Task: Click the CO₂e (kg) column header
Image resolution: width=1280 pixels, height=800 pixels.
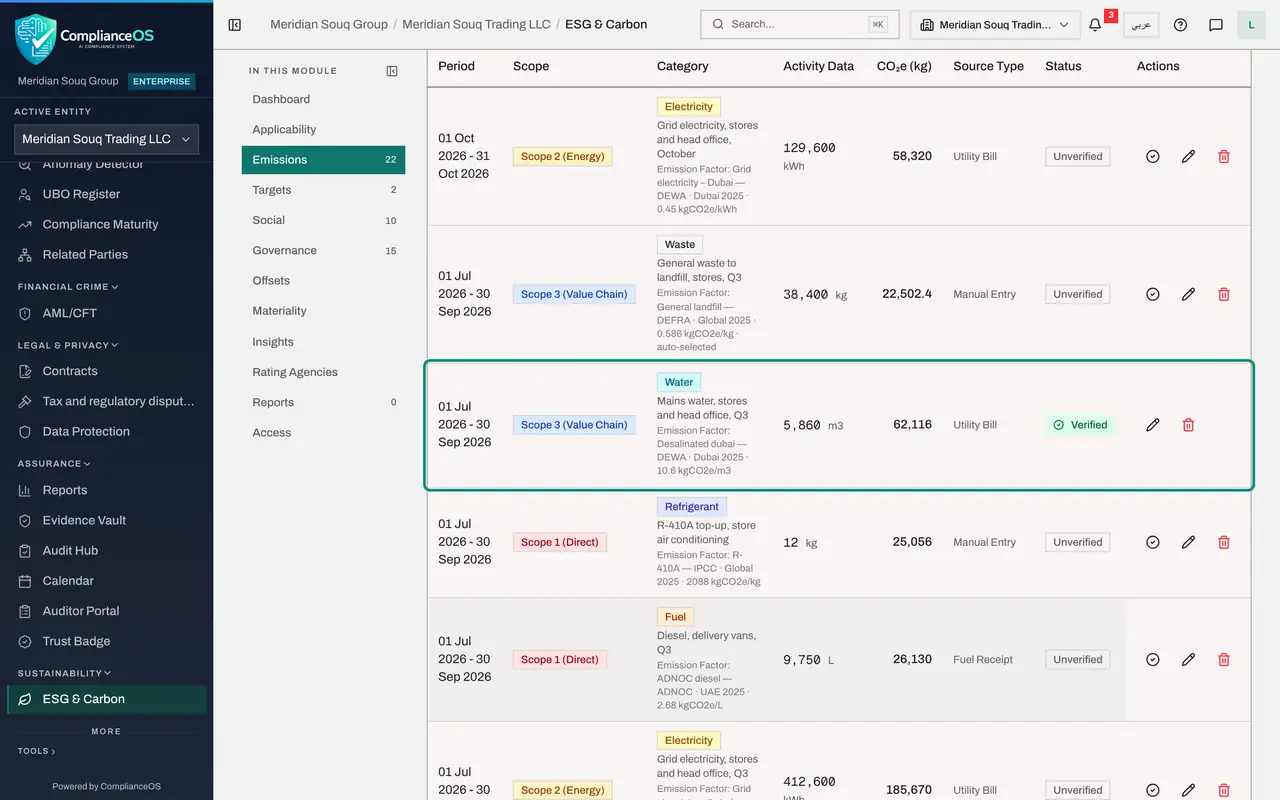Action: point(904,66)
